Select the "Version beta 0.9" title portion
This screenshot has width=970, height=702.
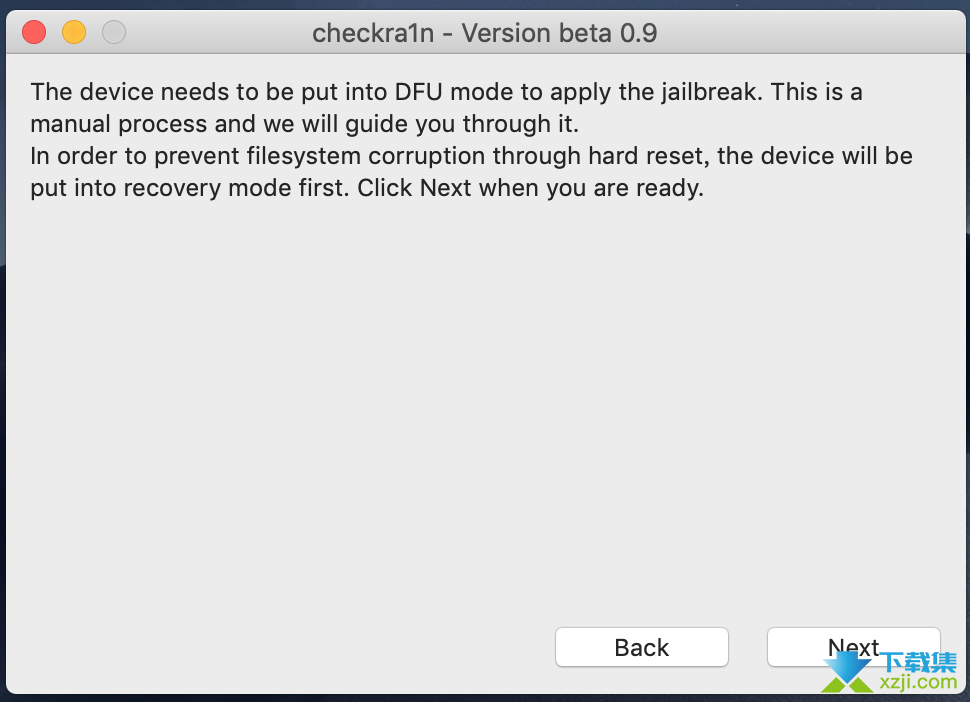click(559, 33)
